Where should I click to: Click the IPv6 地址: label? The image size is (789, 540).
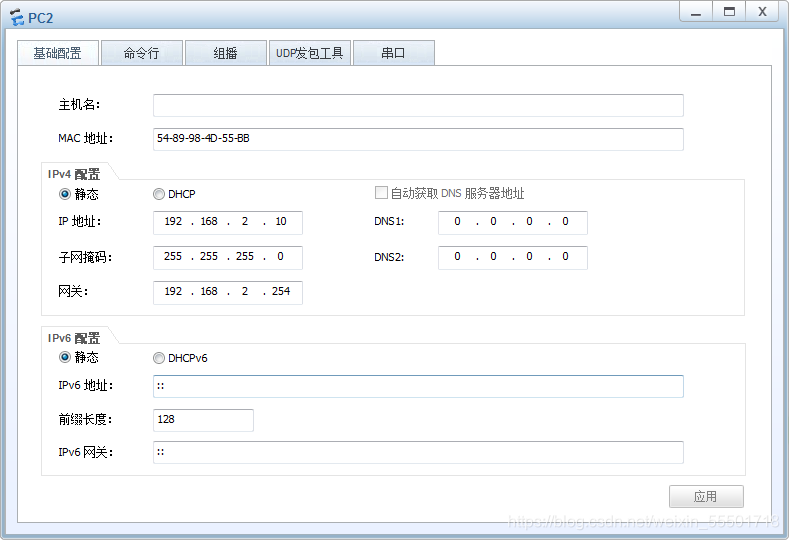click(x=86, y=385)
